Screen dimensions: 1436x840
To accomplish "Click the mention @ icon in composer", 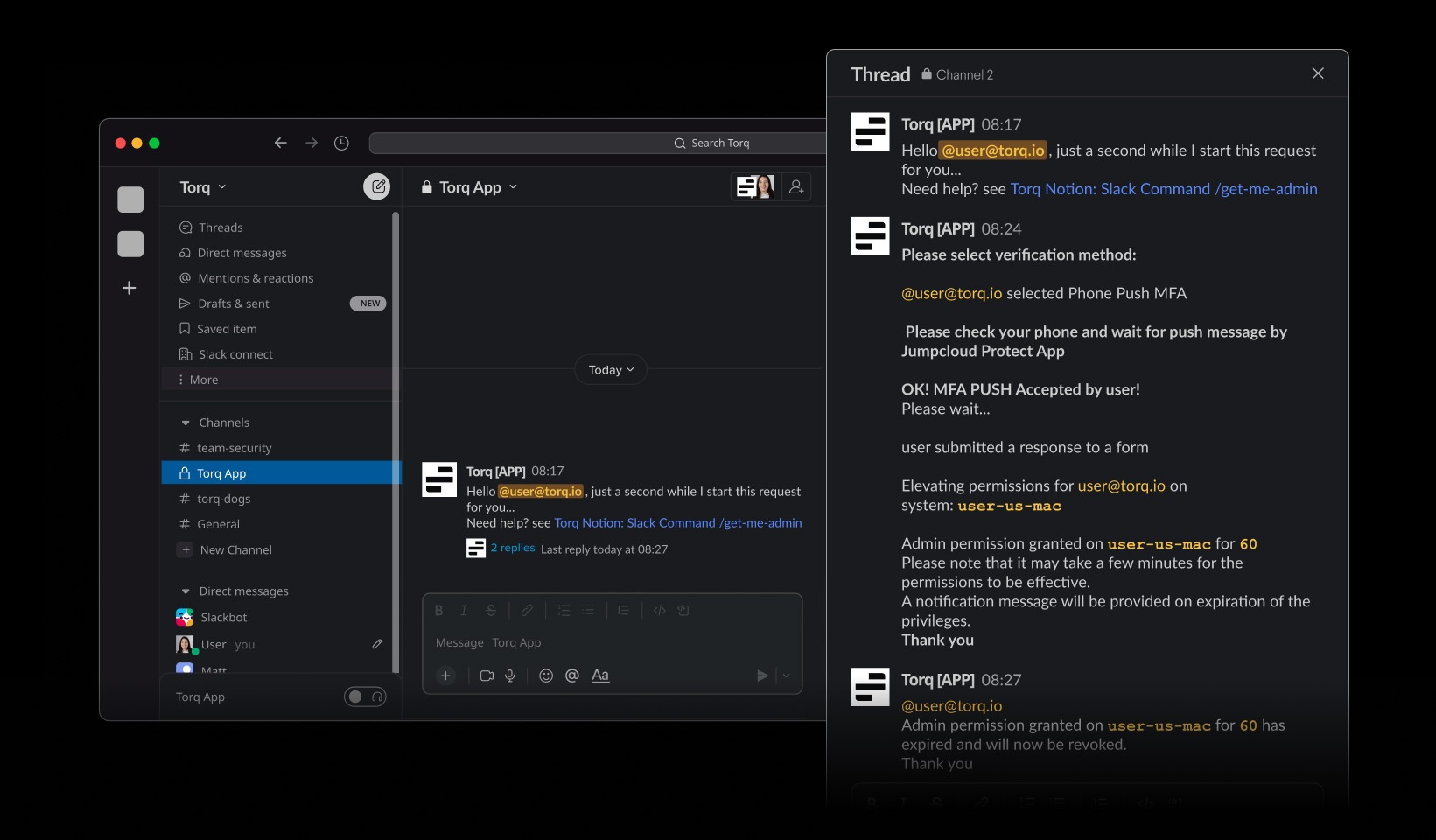I will click(x=572, y=675).
